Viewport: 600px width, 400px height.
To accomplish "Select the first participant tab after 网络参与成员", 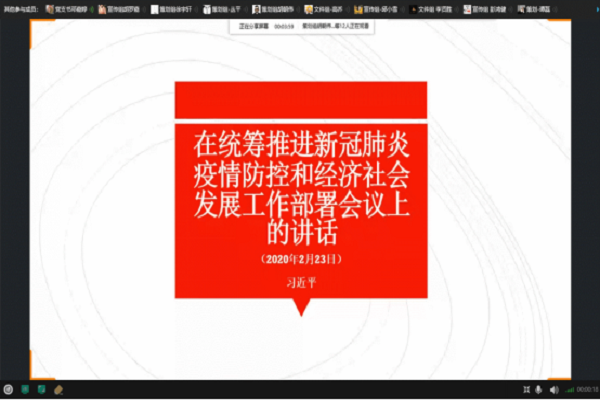I will 66,8.
